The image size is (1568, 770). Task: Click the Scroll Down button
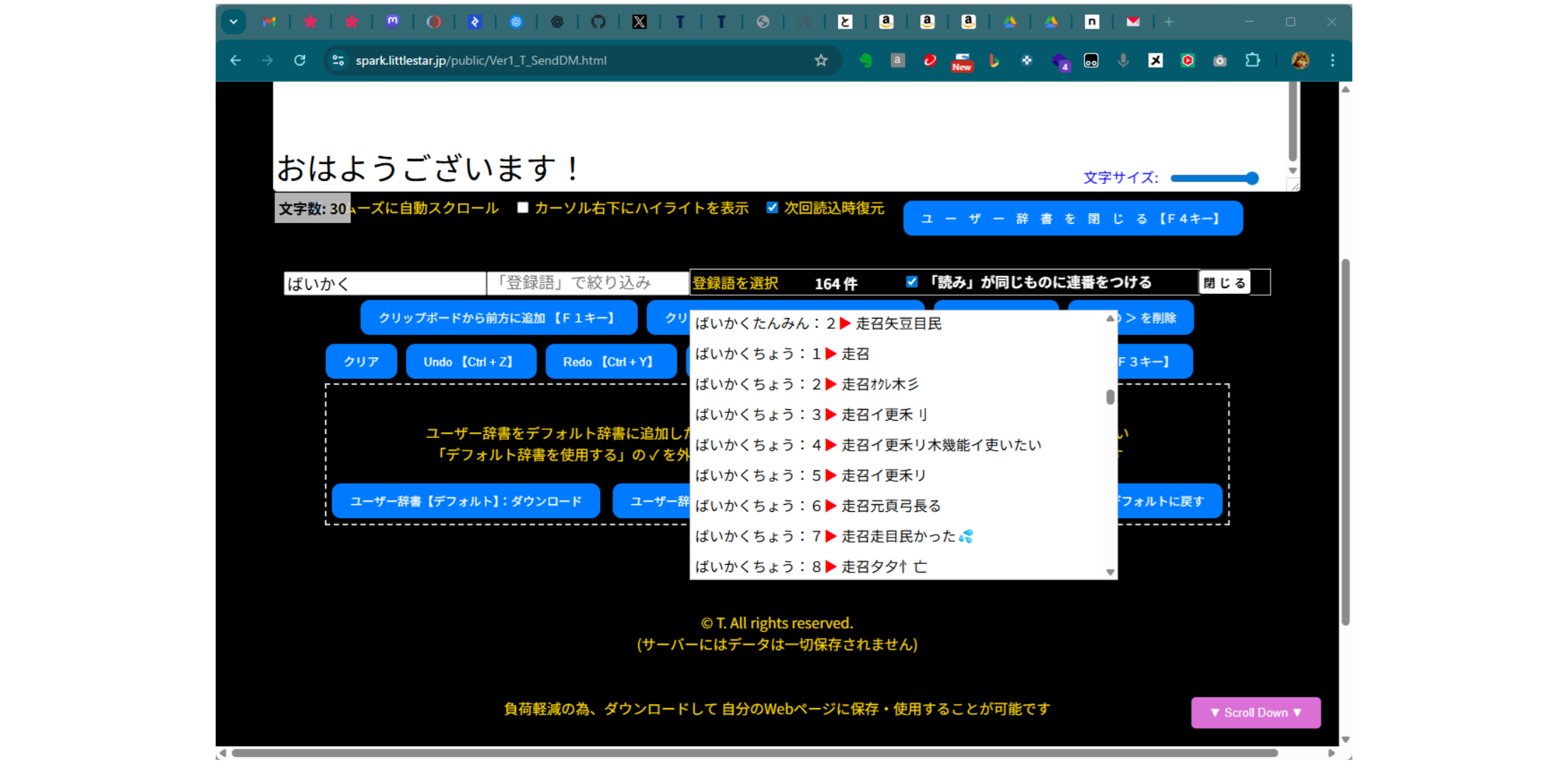coord(1255,712)
